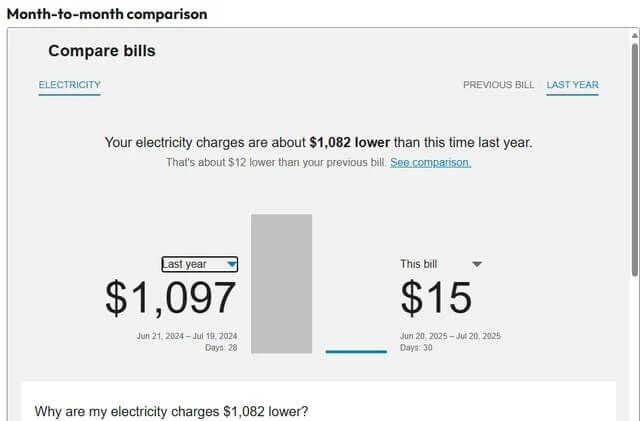Click the 'Month-to-month comparison' title
Image resolution: width=640 pixels, height=421 pixels.
click(107, 14)
